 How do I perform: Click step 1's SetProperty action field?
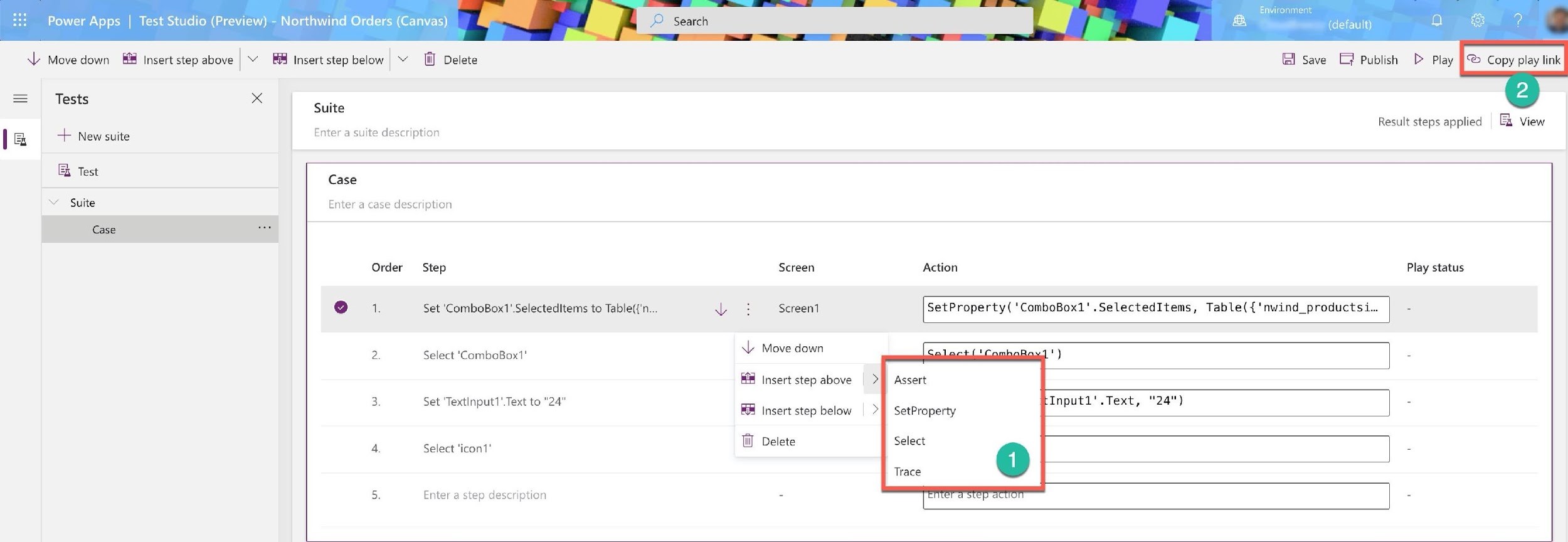(1155, 309)
